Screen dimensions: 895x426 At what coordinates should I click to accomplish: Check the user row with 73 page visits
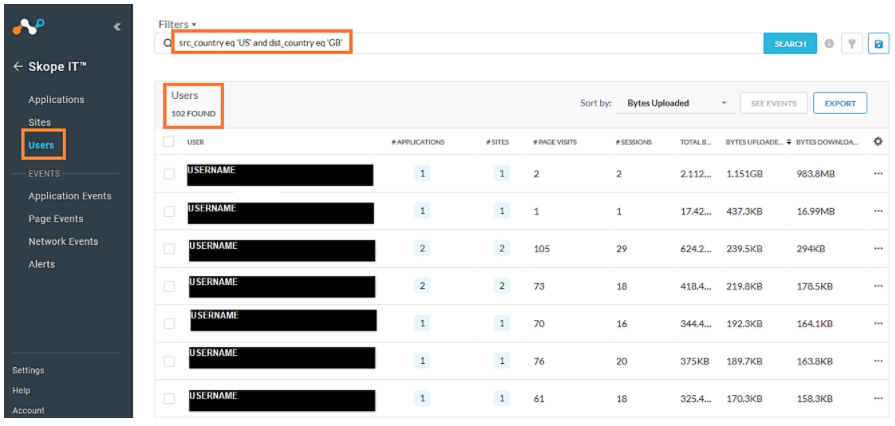pyautogui.click(x=169, y=286)
